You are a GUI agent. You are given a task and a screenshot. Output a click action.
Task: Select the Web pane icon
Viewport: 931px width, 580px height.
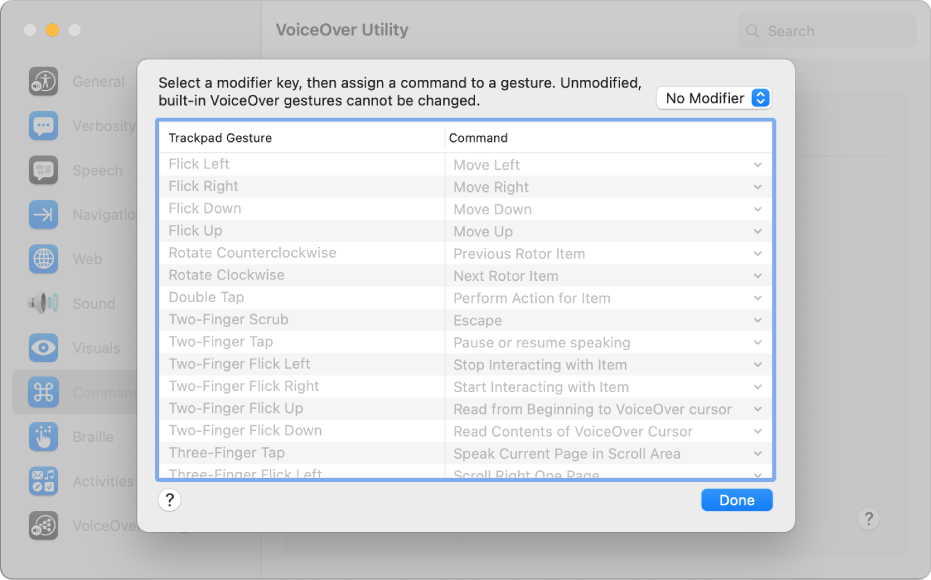[43, 259]
